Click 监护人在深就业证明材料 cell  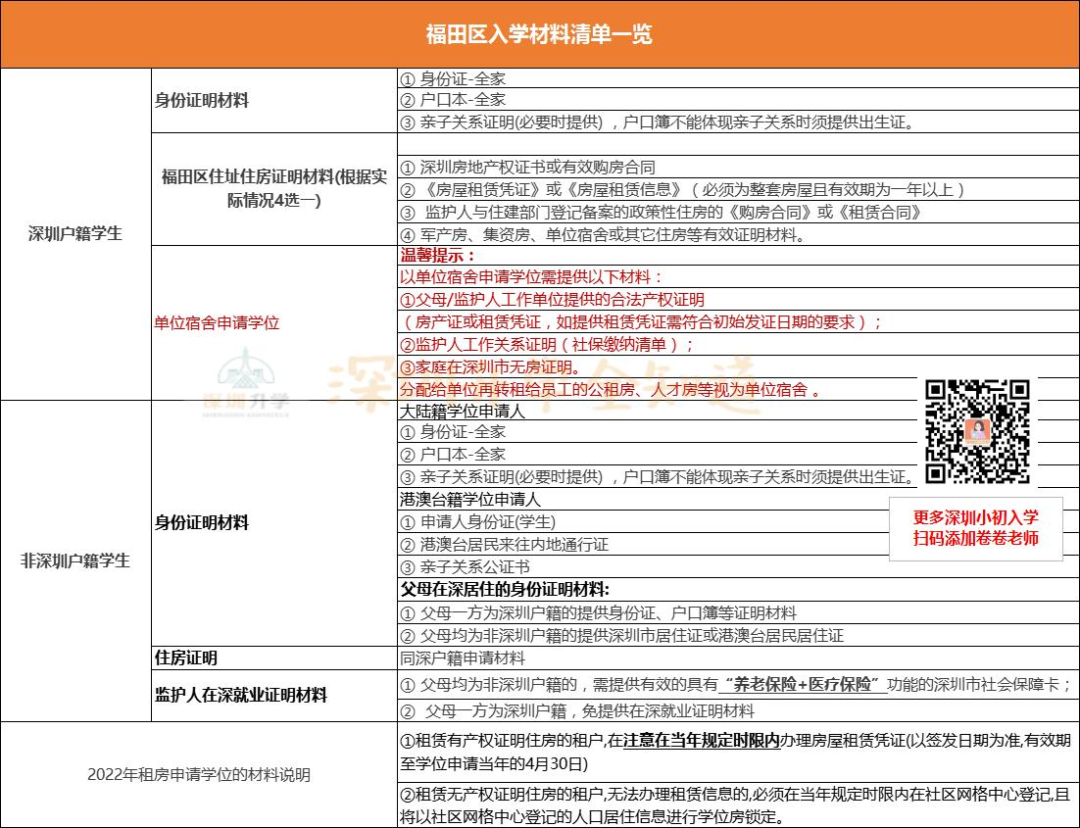pos(274,695)
